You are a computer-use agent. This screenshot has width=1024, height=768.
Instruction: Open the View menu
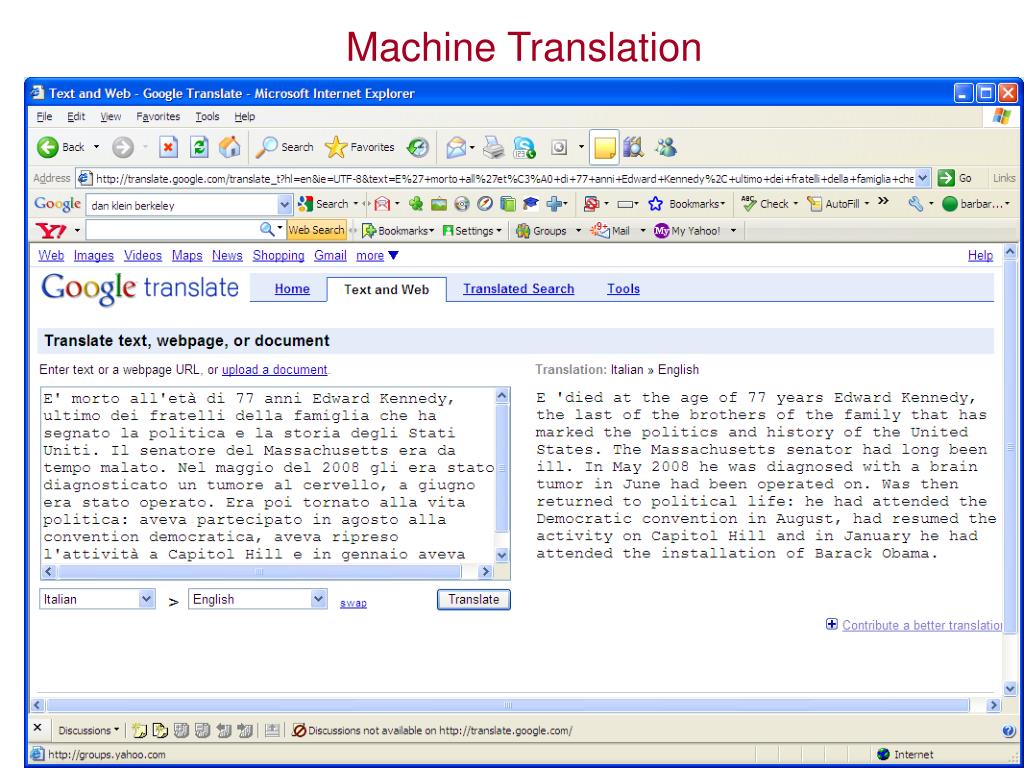(x=110, y=116)
